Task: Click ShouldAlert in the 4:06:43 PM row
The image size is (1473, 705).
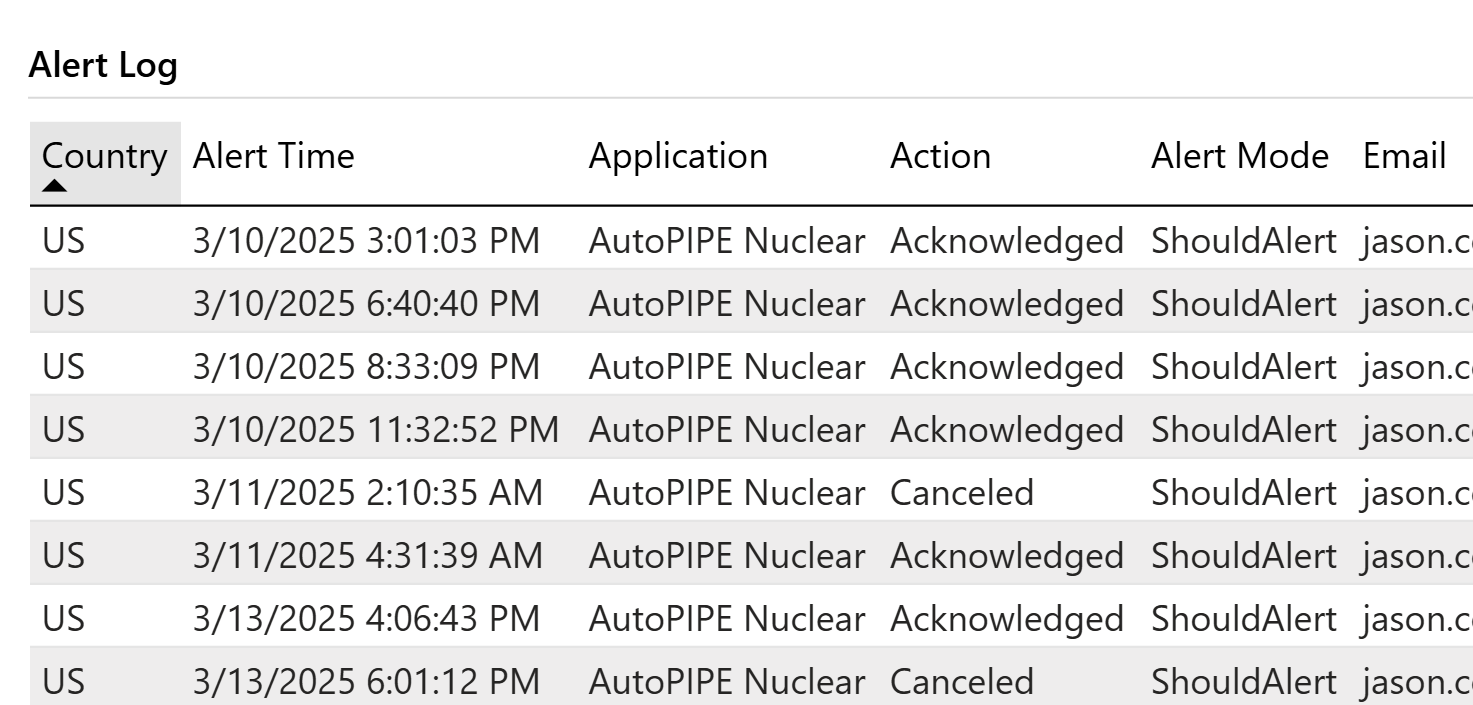Action: (1243, 618)
